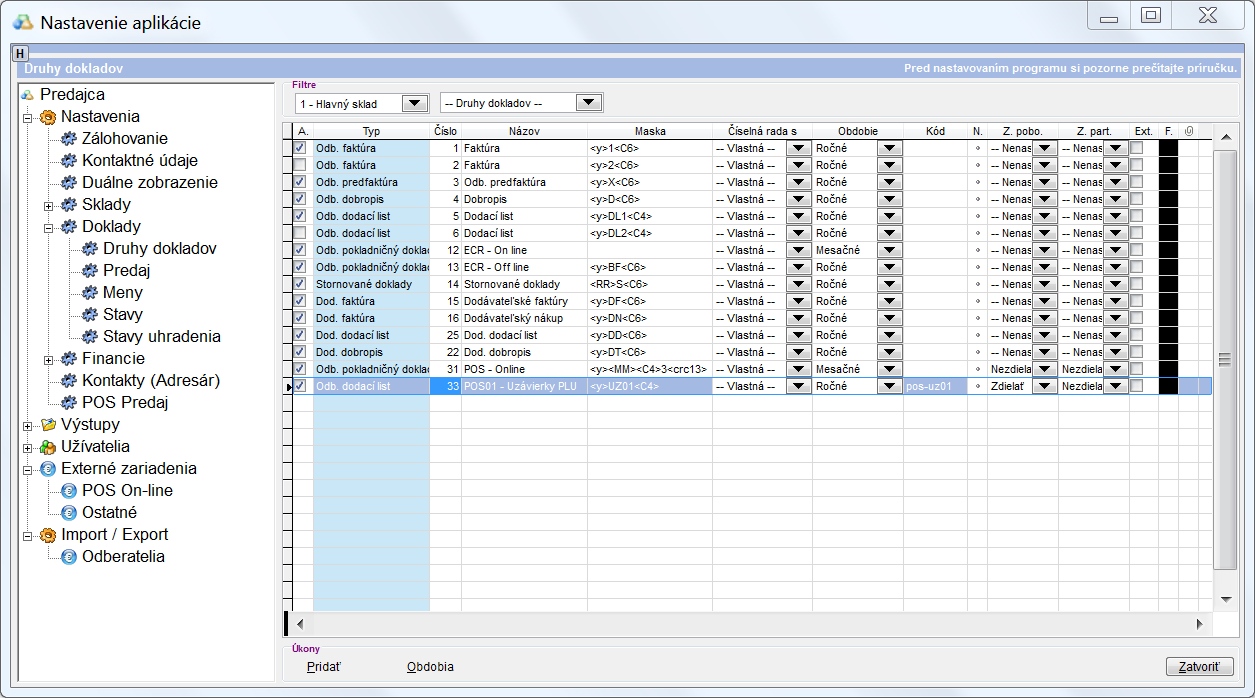The width and height of the screenshot is (1255, 698).
Task: Toggle active checkbox for Faktúra number 2
Action: [x=300, y=165]
